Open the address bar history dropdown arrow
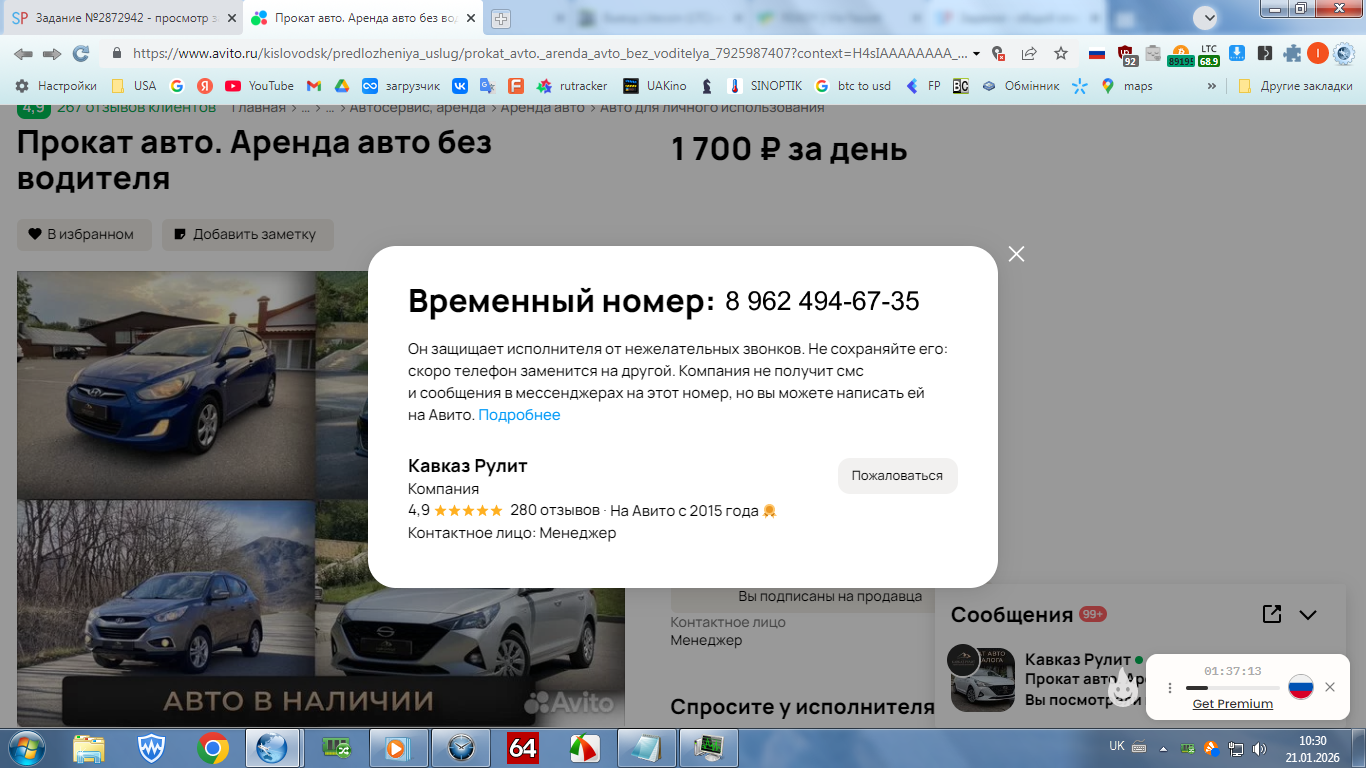 (977, 54)
